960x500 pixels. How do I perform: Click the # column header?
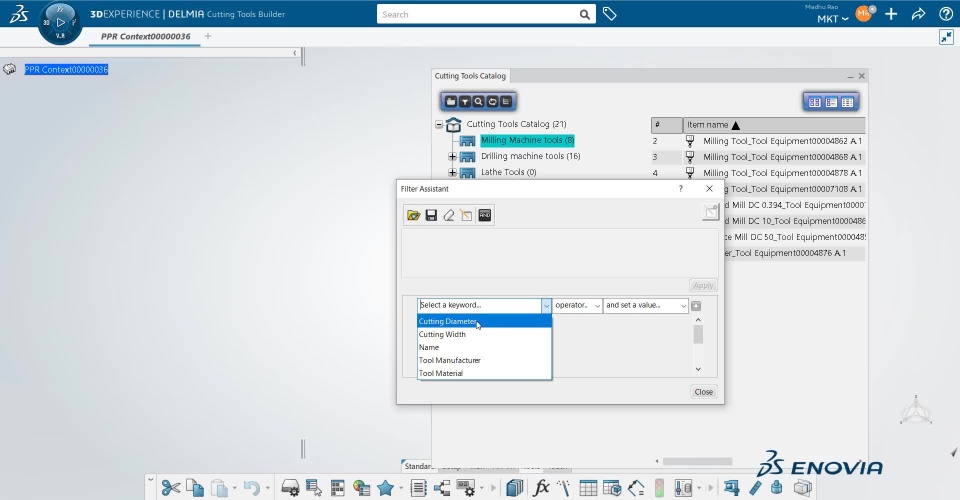click(666, 125)
